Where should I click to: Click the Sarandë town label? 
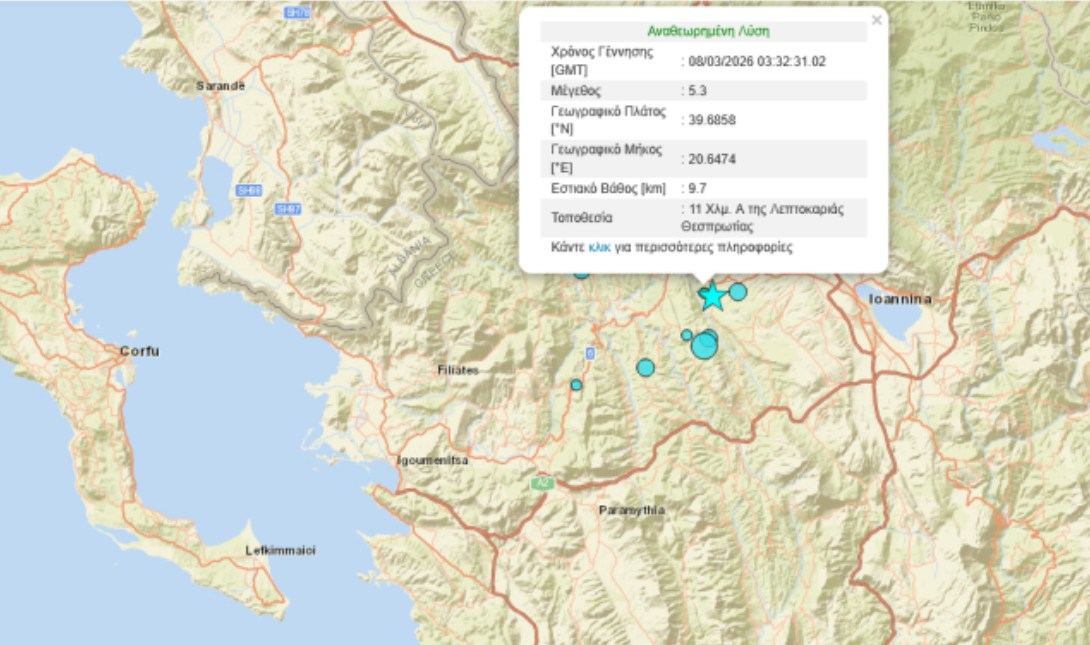220,86
